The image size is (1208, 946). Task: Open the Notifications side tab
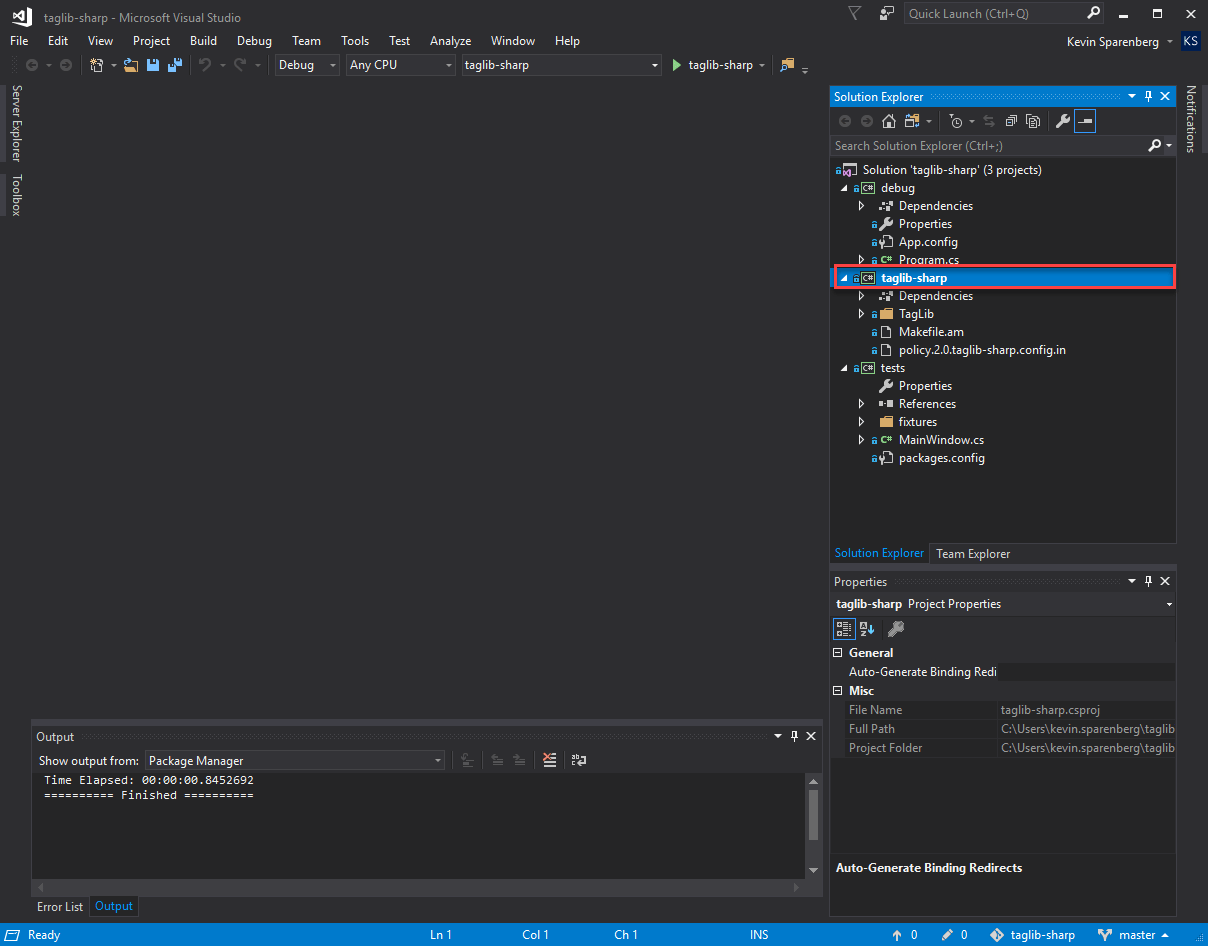pos(1190,119)
